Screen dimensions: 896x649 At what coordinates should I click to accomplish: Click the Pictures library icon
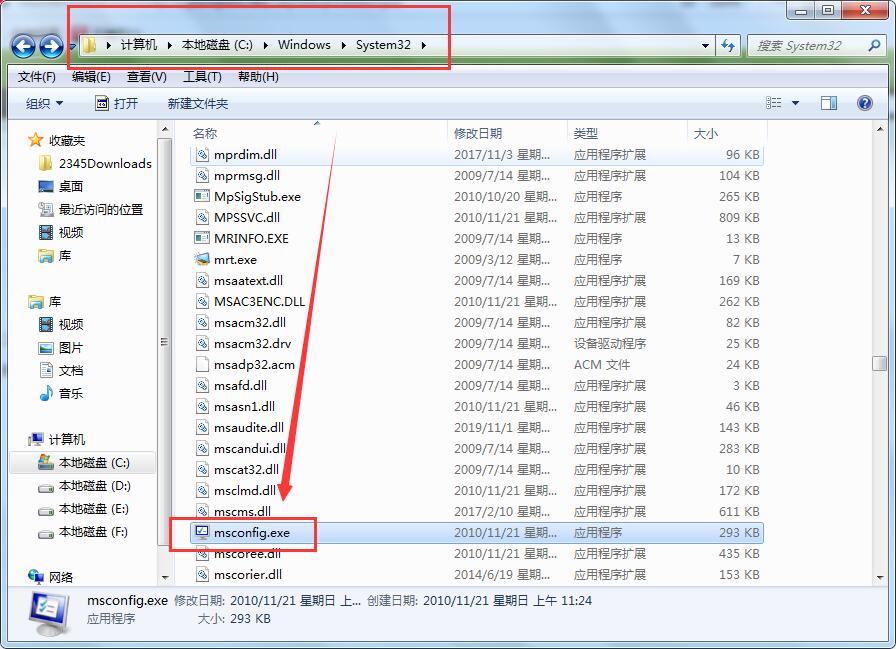tap(46, 347)
